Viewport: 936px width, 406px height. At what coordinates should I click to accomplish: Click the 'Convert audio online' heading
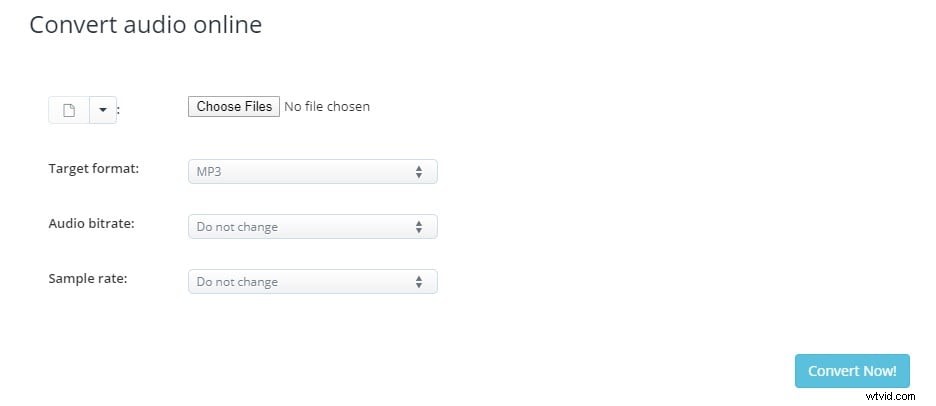click(146, 25)
